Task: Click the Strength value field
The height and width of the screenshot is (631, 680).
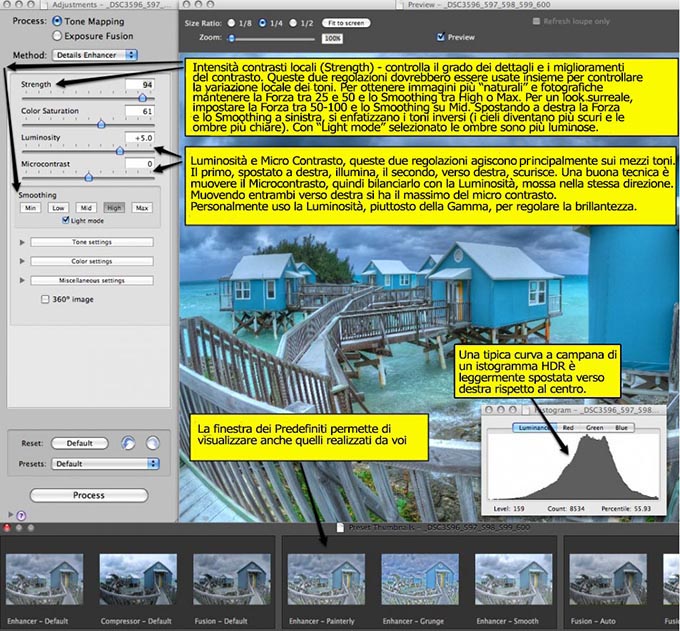Action: click(140, 85)
